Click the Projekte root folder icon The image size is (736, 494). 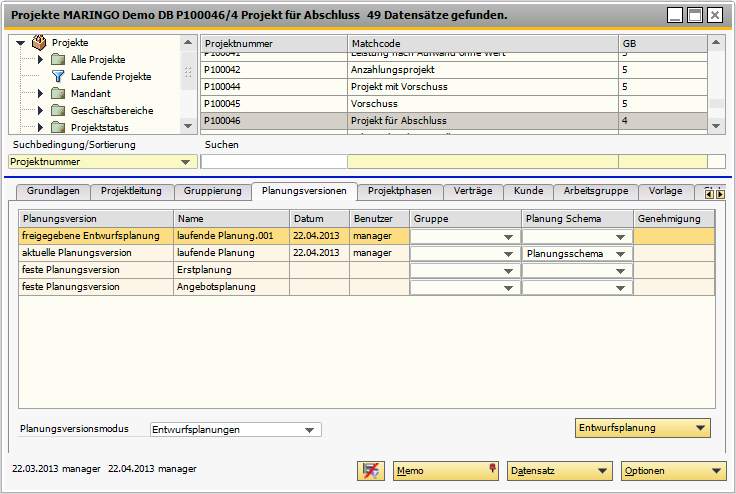tap(39, 43)
